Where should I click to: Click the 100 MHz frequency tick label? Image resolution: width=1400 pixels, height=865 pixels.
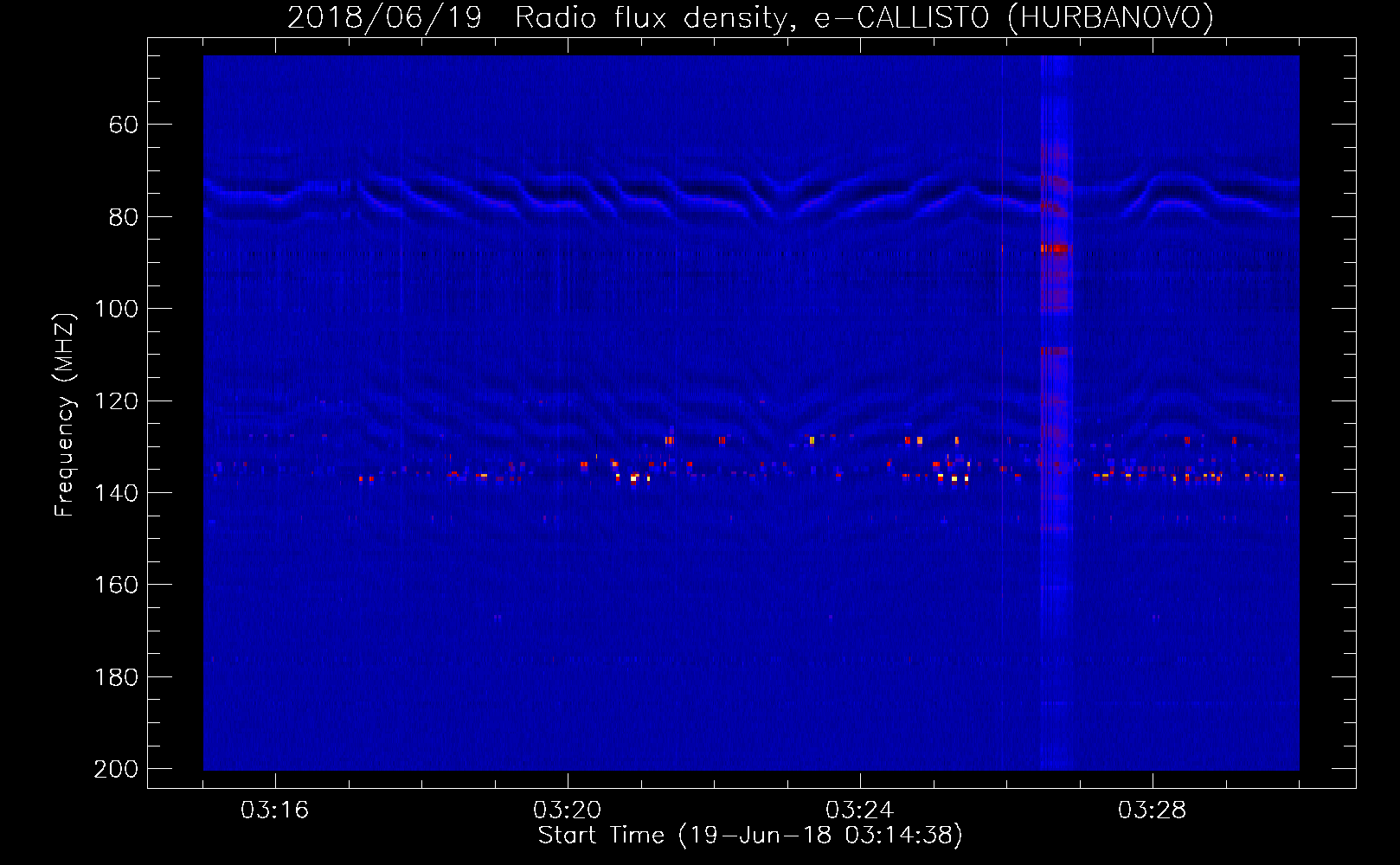coord(116,309)
